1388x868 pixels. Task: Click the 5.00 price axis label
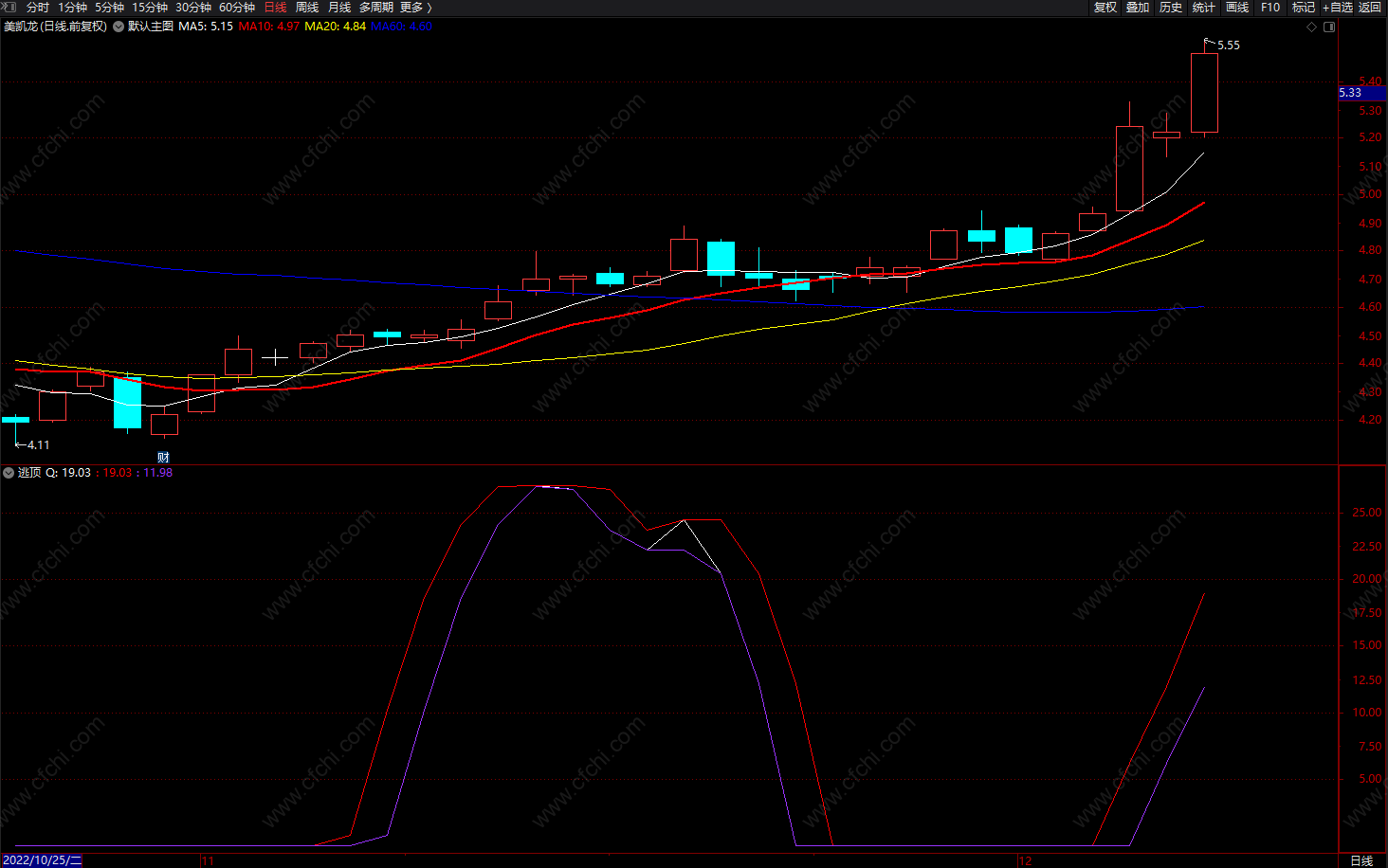click(x=1370, y=194)
